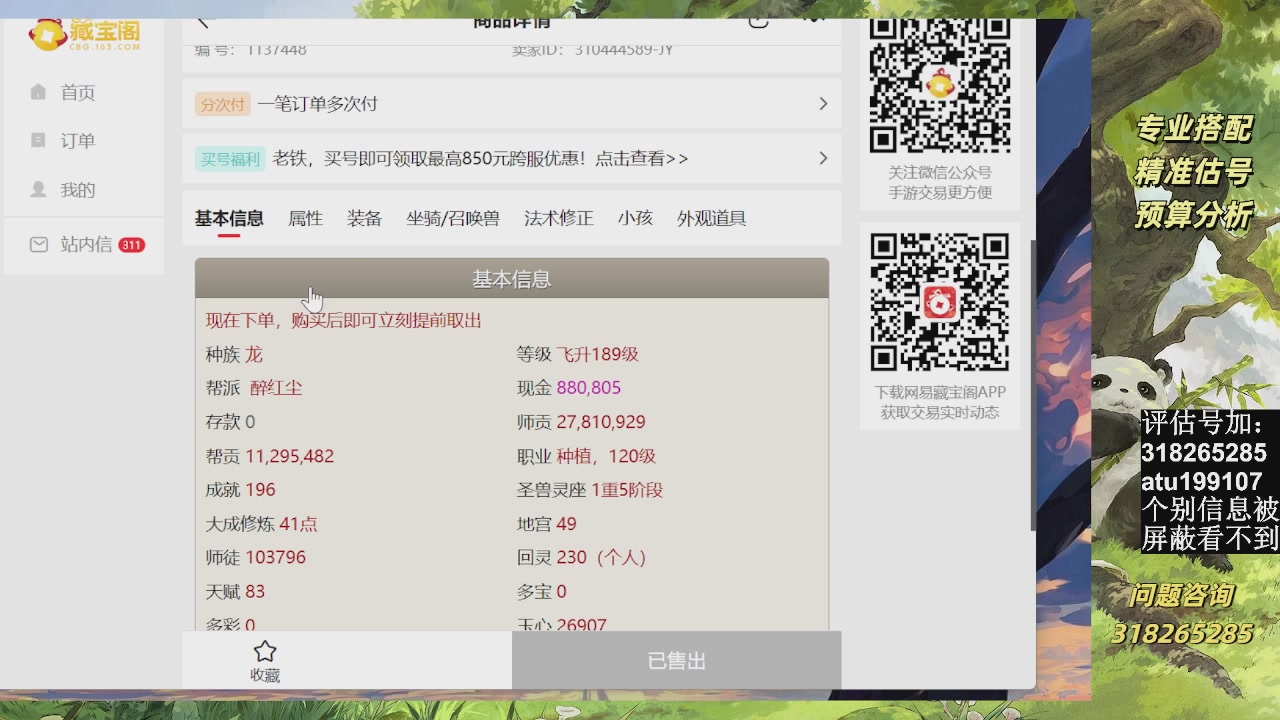Open the 小孩 tab
The width and height of the screenshot is (1280, 720).
click(634, 218)
